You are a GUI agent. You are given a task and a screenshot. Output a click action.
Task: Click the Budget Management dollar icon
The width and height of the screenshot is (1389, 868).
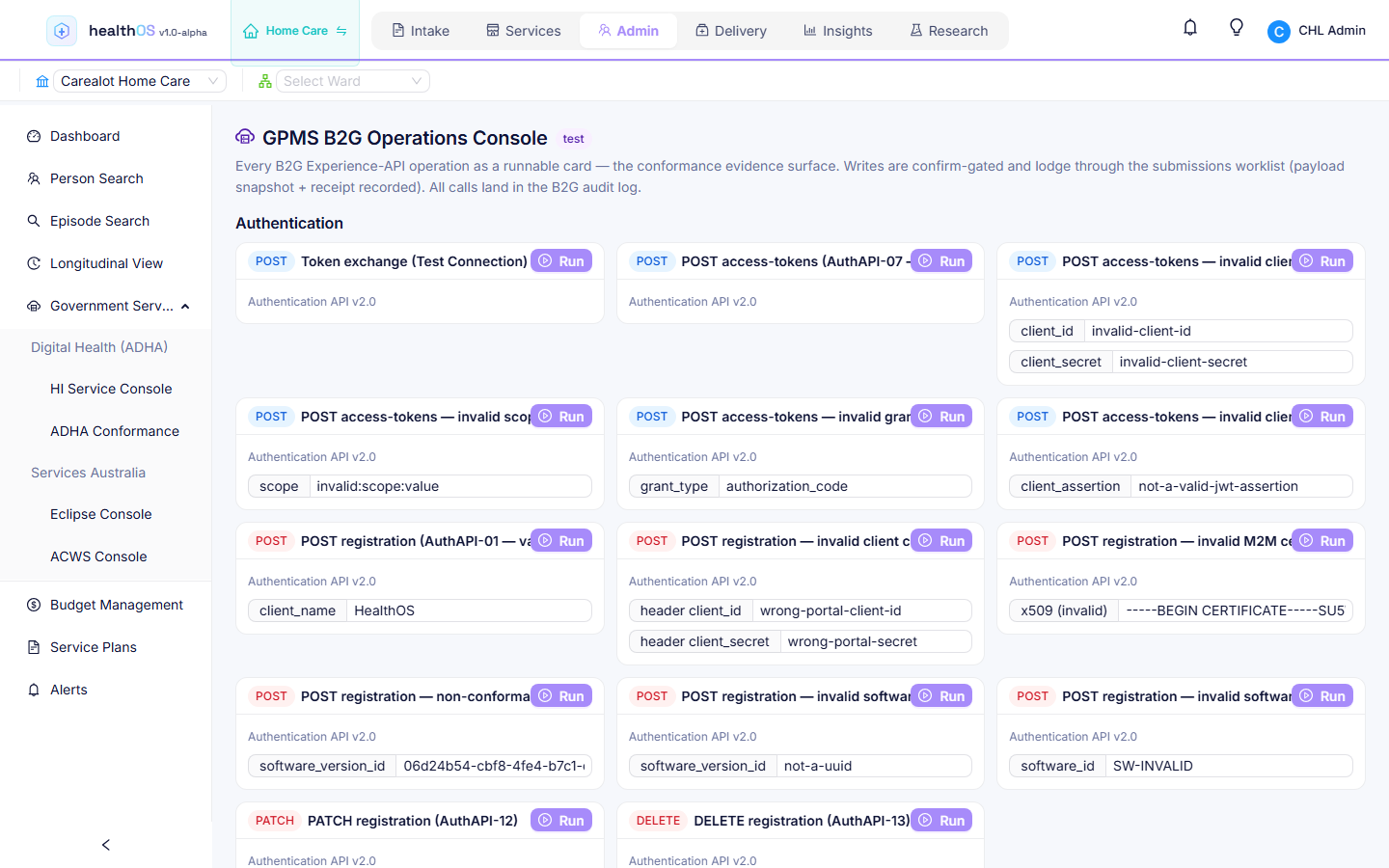[x=34, y=605]
